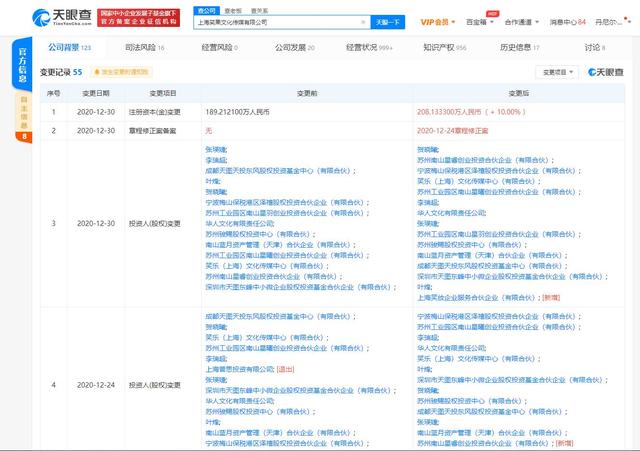
Task: Open 成都天图天投东风 link in row 3 before-change
Action: click(278, 171)
